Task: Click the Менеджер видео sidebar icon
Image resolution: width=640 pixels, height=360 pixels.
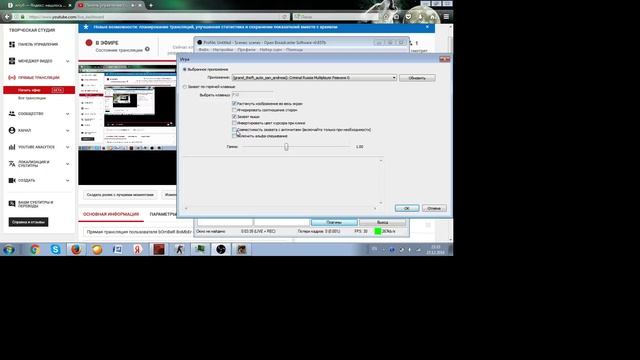Action: pyautogui.click(x=12, y=61)
